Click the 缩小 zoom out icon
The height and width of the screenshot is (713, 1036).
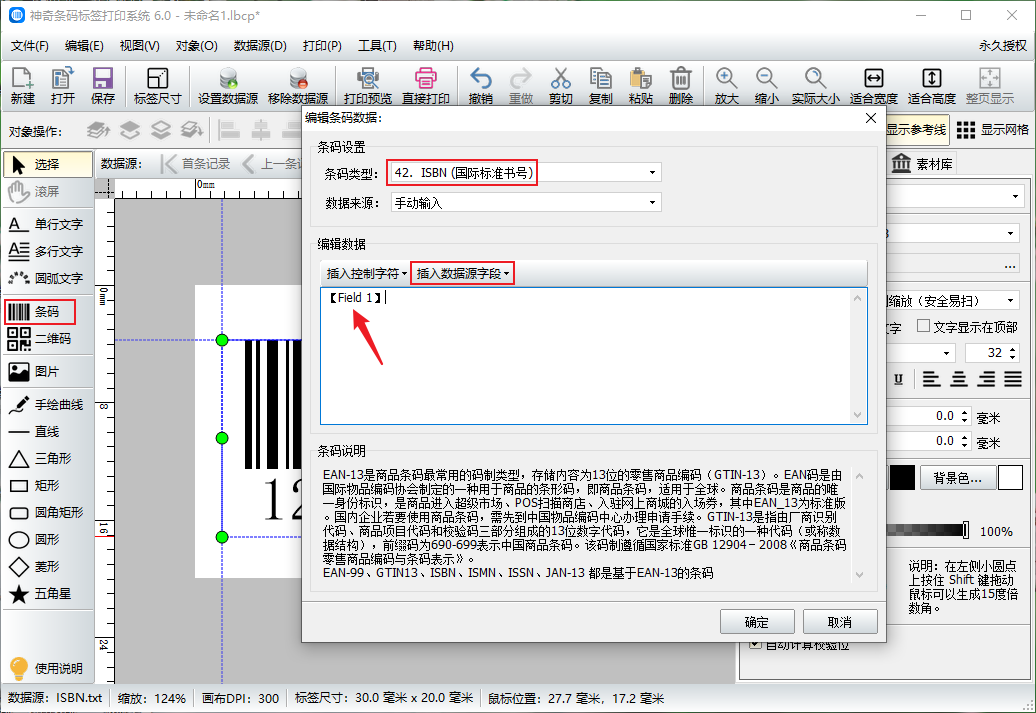[766, 86]
